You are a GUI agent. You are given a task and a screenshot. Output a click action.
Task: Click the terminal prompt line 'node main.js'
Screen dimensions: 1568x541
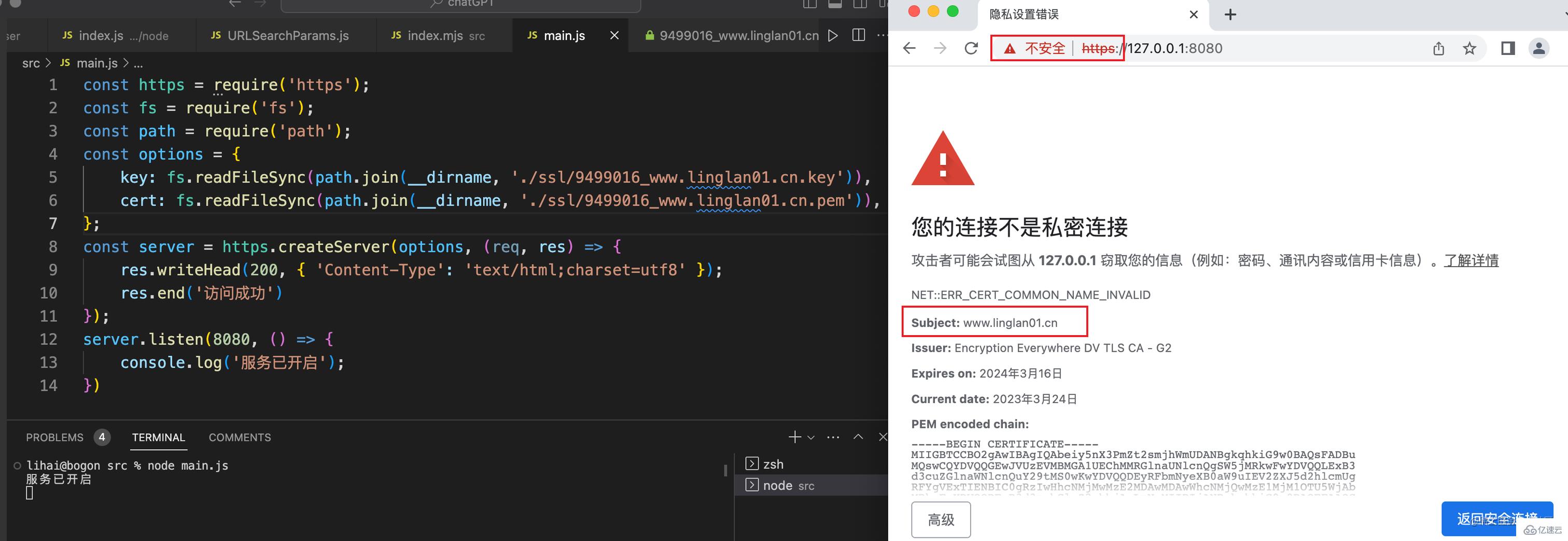tap(127, 465)
